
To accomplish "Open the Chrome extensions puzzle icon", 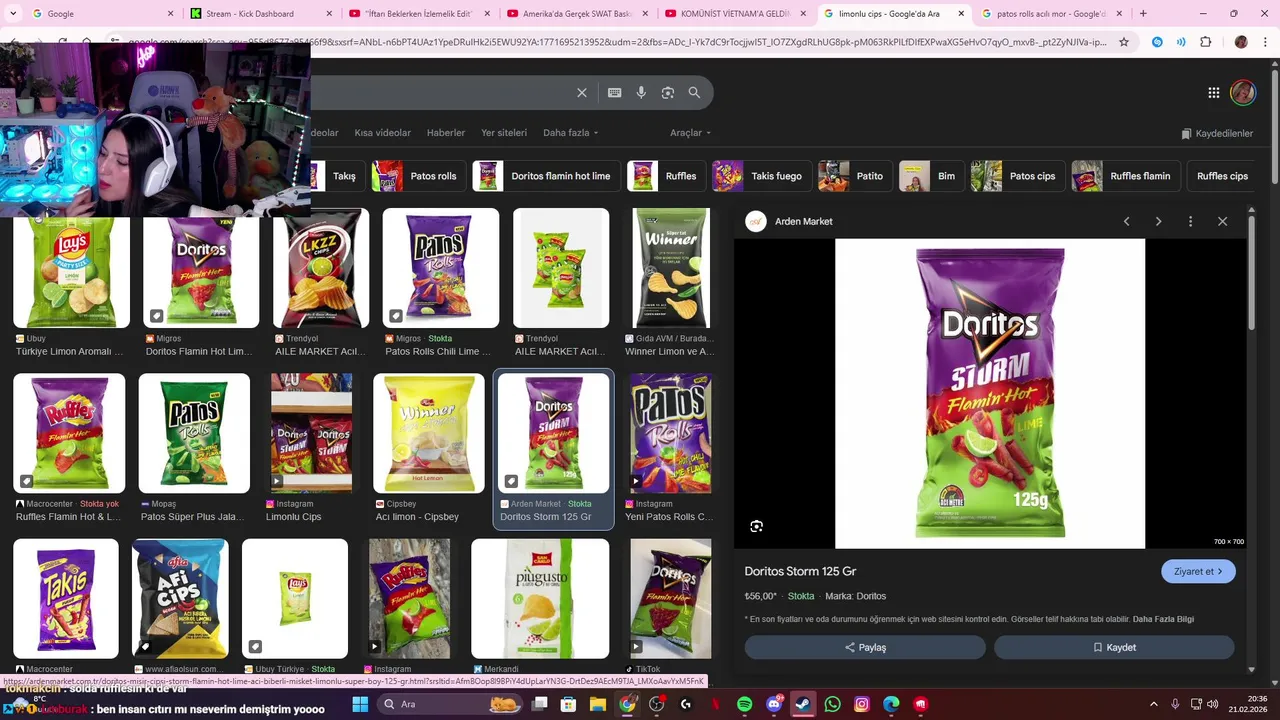I will [1205, 42].
